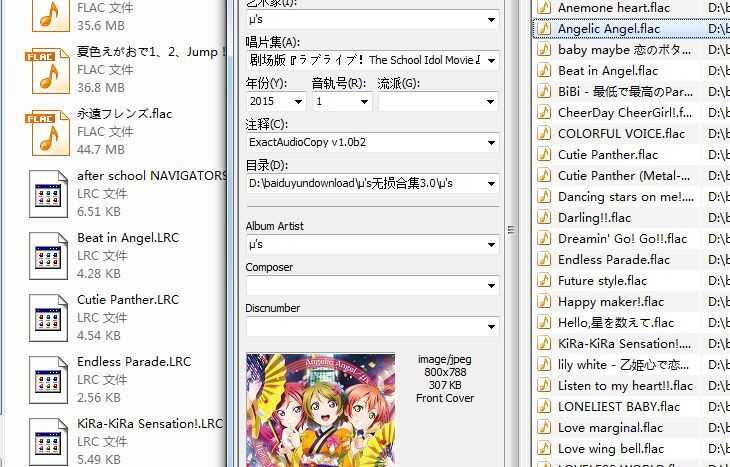Click the 800x788 image dimensions text
The image size is (730, 467).
[x=445, y=372]
